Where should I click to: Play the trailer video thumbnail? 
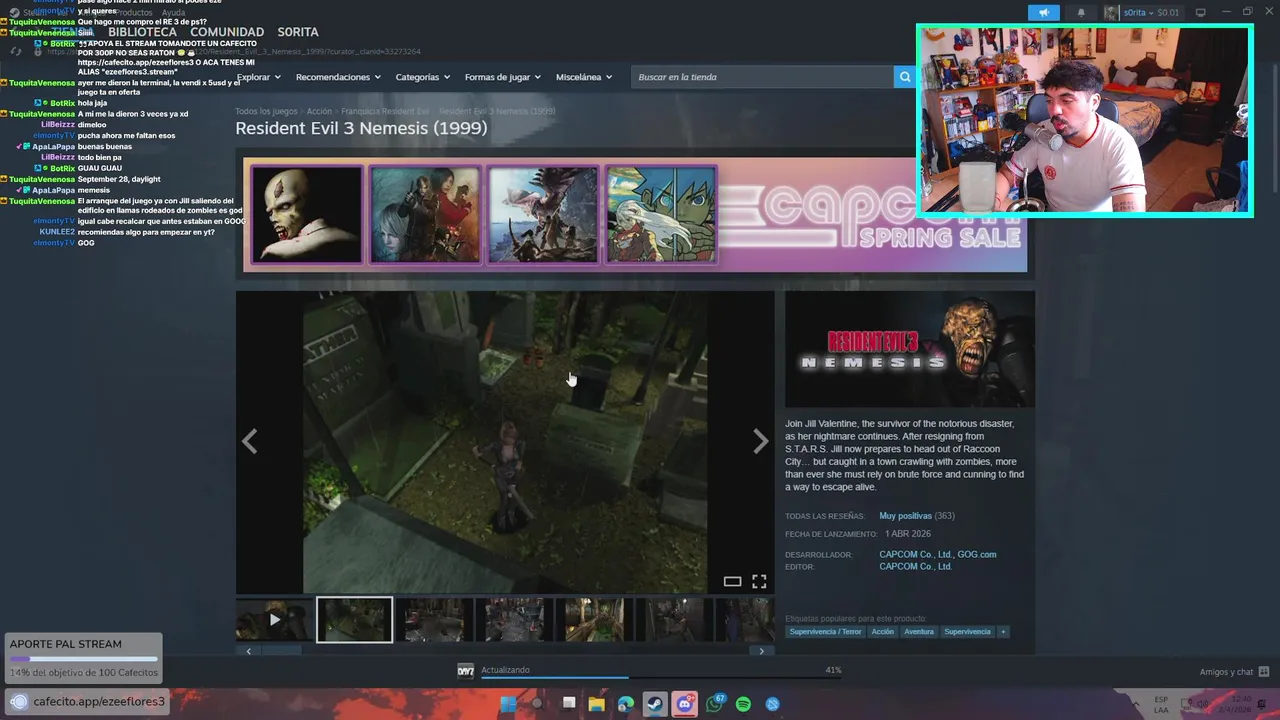(x=273, y=620)
